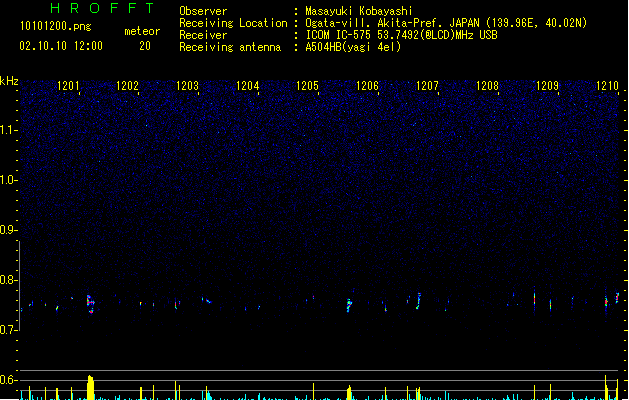
Task: Click the Receiver label
Action: point(203,35)
